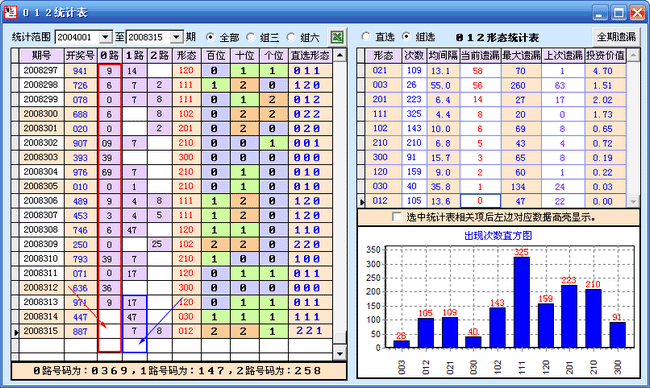Image resolution: width=650 pixels, height=388 pixels.
Task: Click the app icon in the title bar
Action: tap(10, 12)
